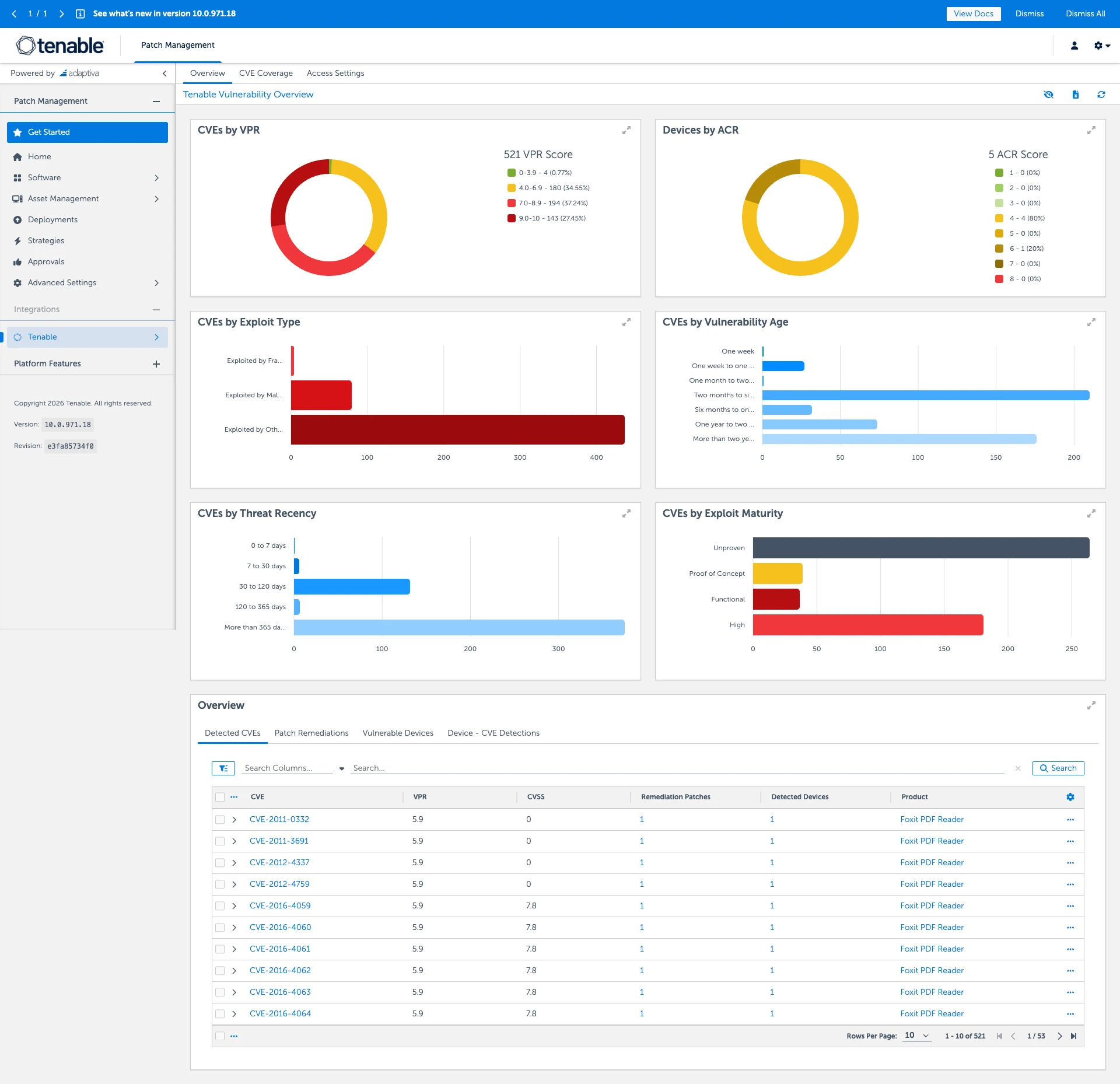Open footer bulk actions ellipsis
The width and height of the screenshot is (1120, 1084).
(x=234, y=1036)
